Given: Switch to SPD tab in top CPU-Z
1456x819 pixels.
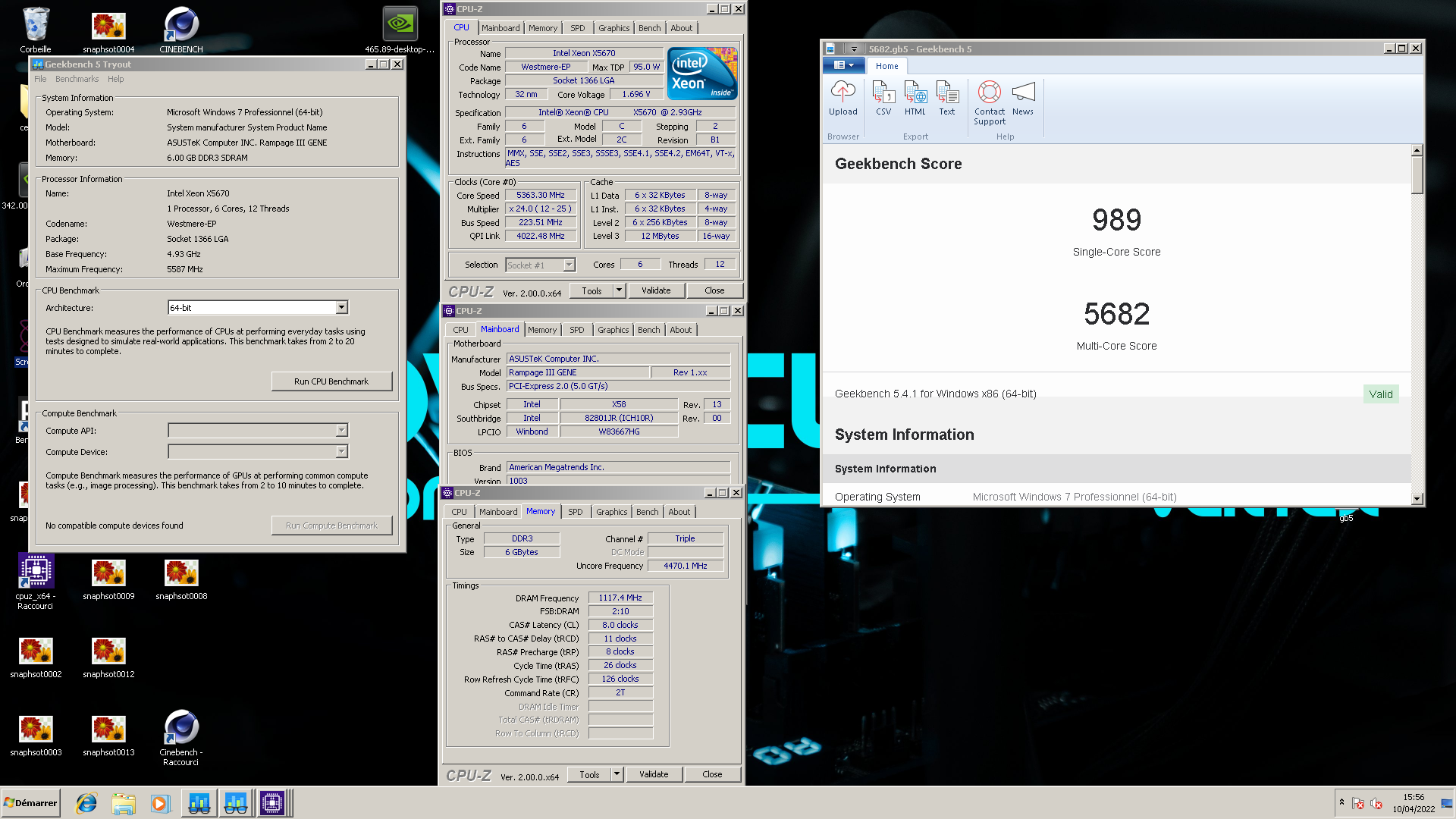Looking at the screenshot, I should point(578,28).
